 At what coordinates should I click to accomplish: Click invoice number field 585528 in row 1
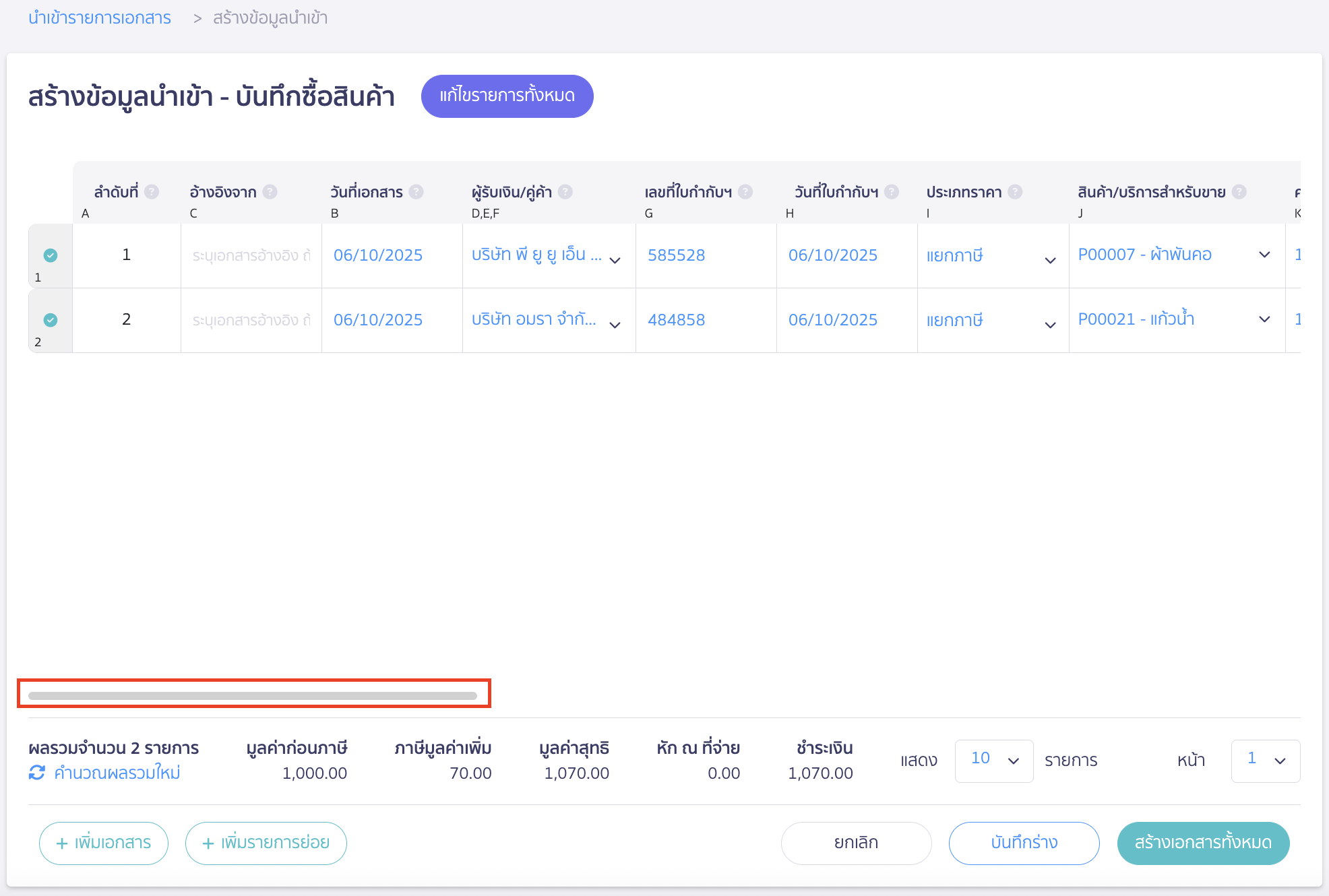tap(676, 255)
